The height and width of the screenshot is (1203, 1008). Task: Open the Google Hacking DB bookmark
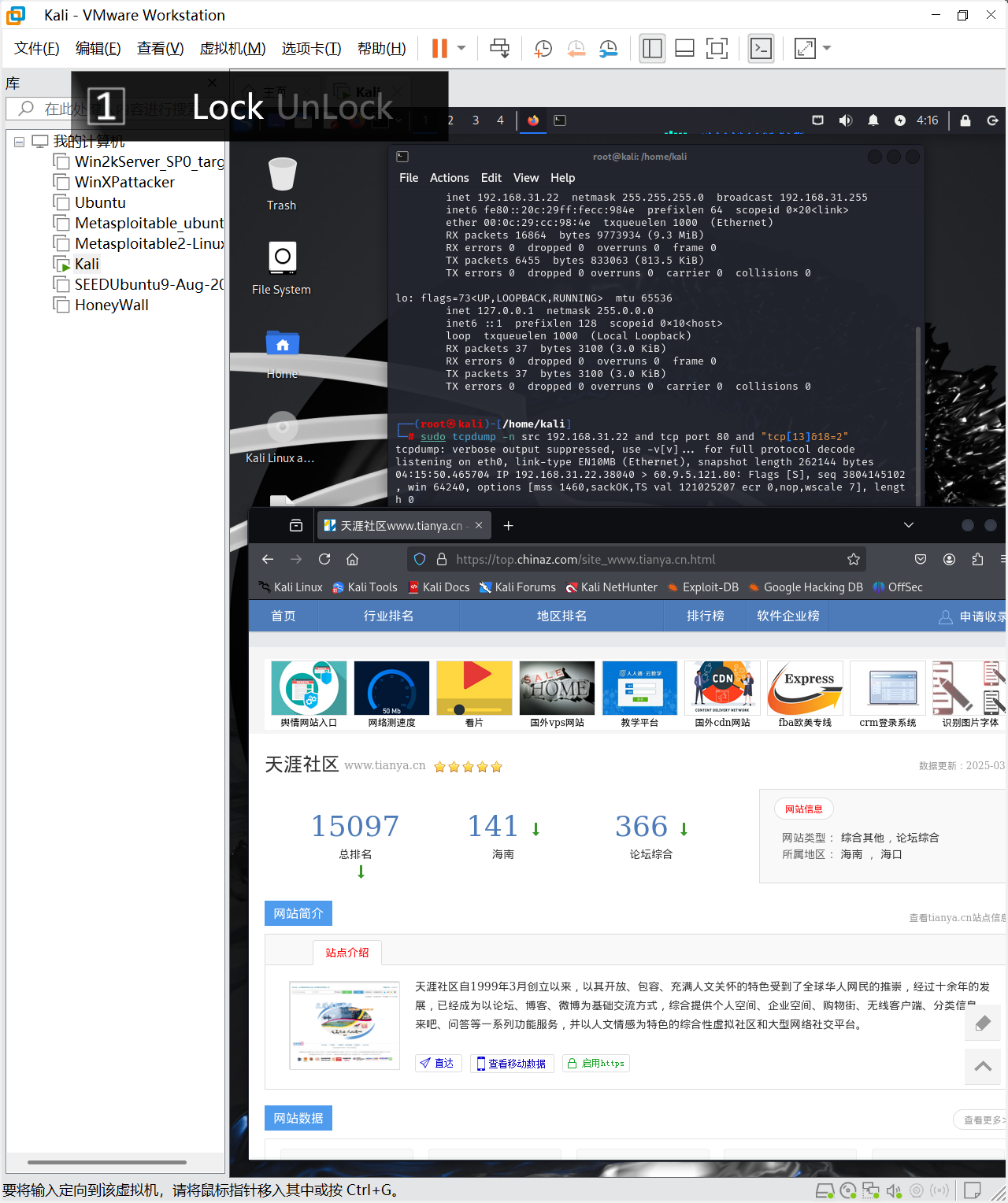click(806, 587)
